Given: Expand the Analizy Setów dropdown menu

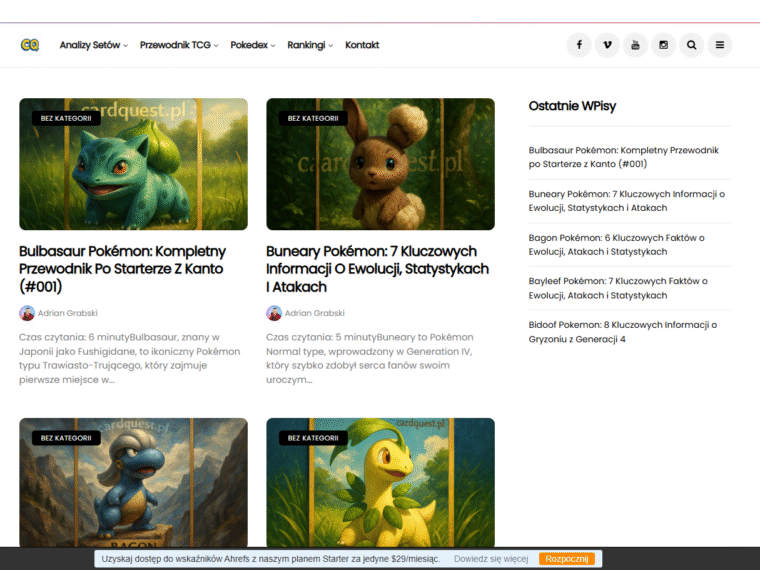Looking at the screenshot, I should click(93, 45).
